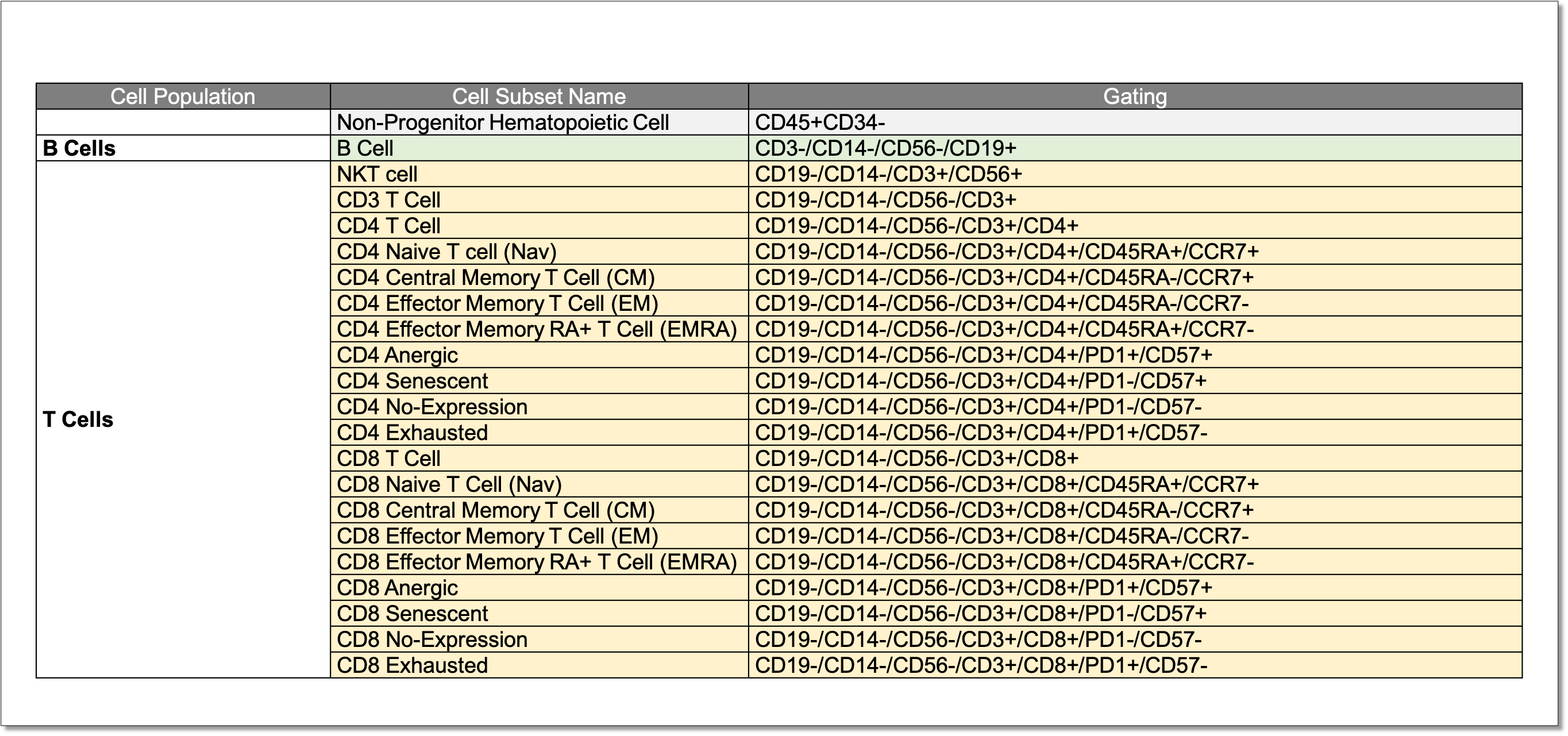Screen dimensions: 1568x736
Task: Click the Cell Subset Name header
Action: point(539,96)
